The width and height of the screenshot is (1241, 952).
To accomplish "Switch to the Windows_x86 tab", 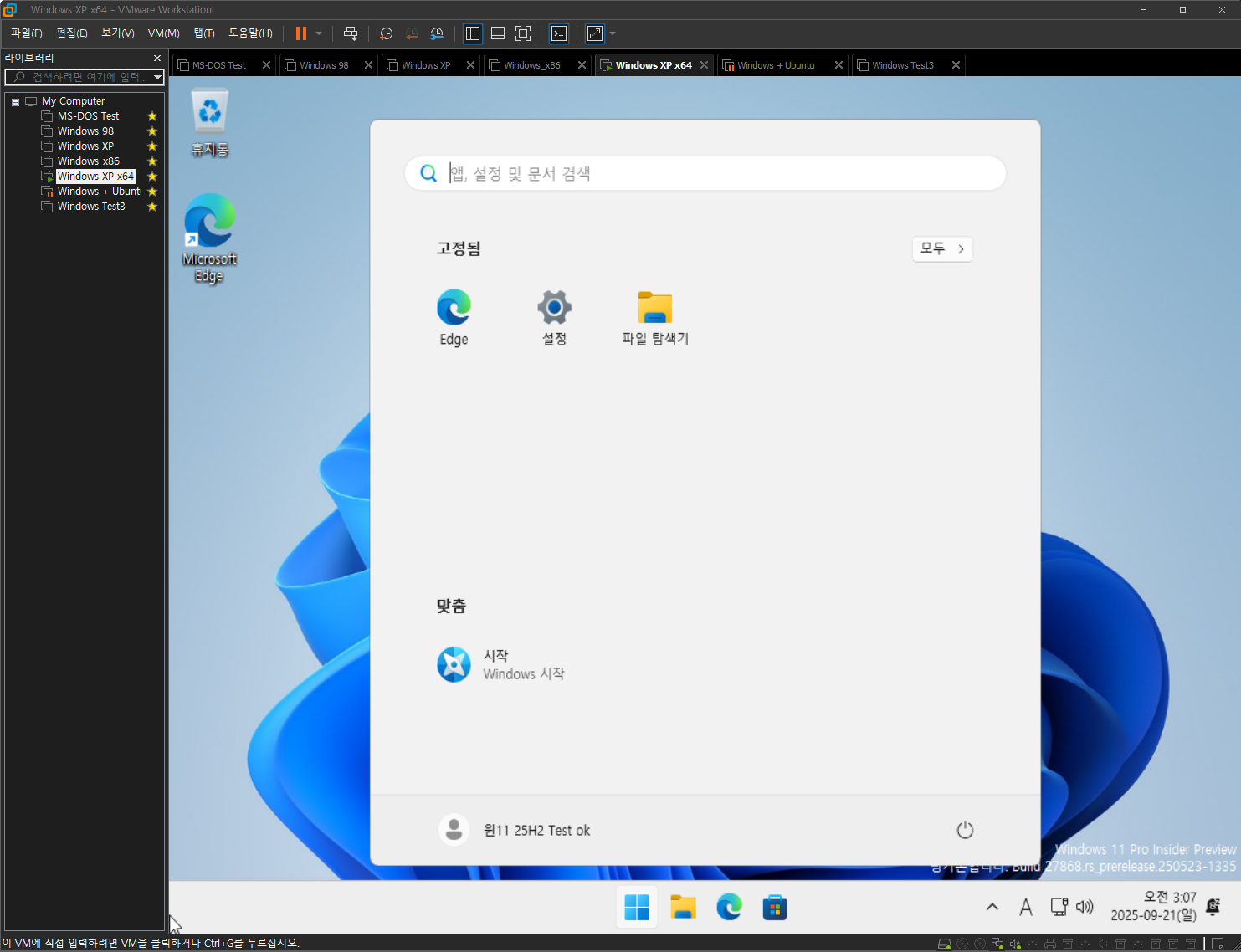I will coord(531,65).
